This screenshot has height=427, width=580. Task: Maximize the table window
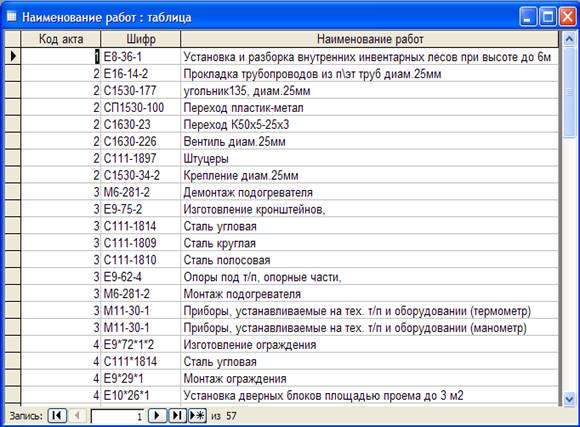tap(548, 17)
